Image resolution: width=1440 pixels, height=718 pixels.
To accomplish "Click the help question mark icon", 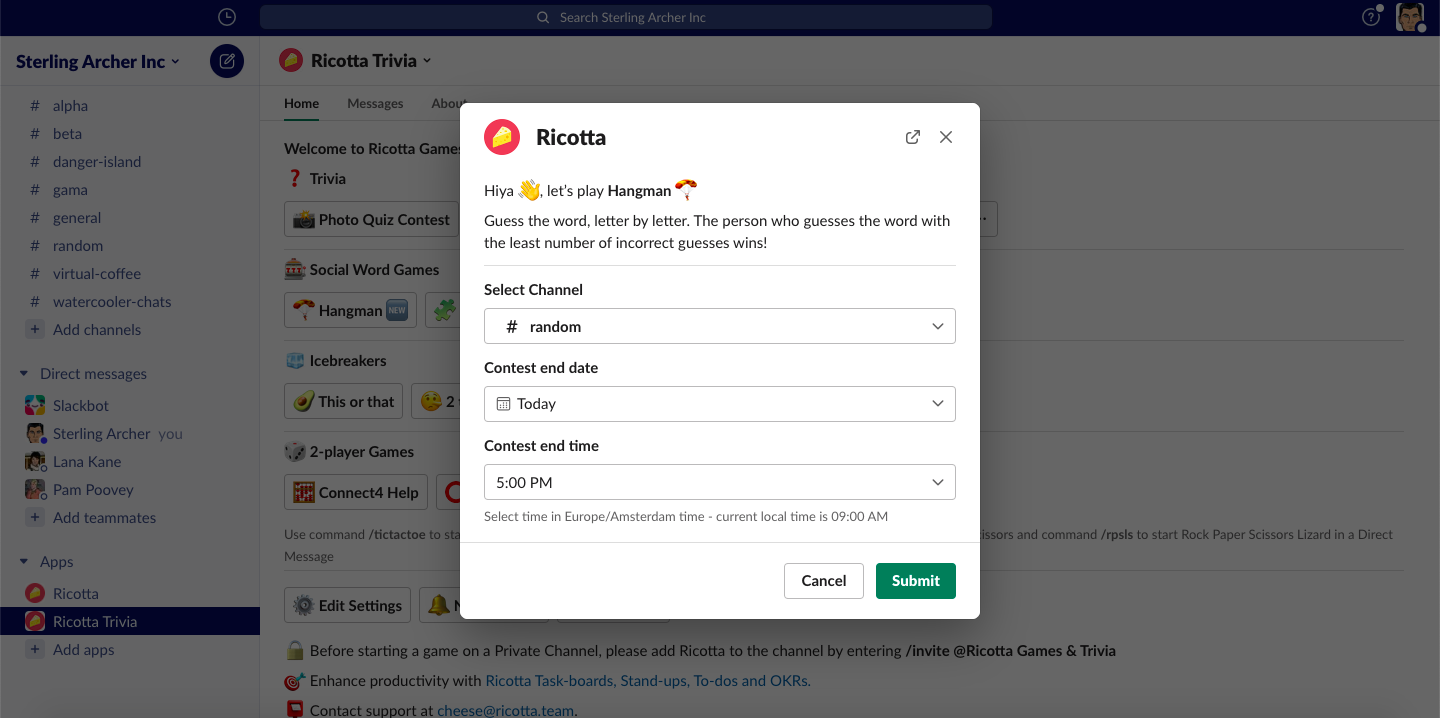I will (x=1371, y=17).
